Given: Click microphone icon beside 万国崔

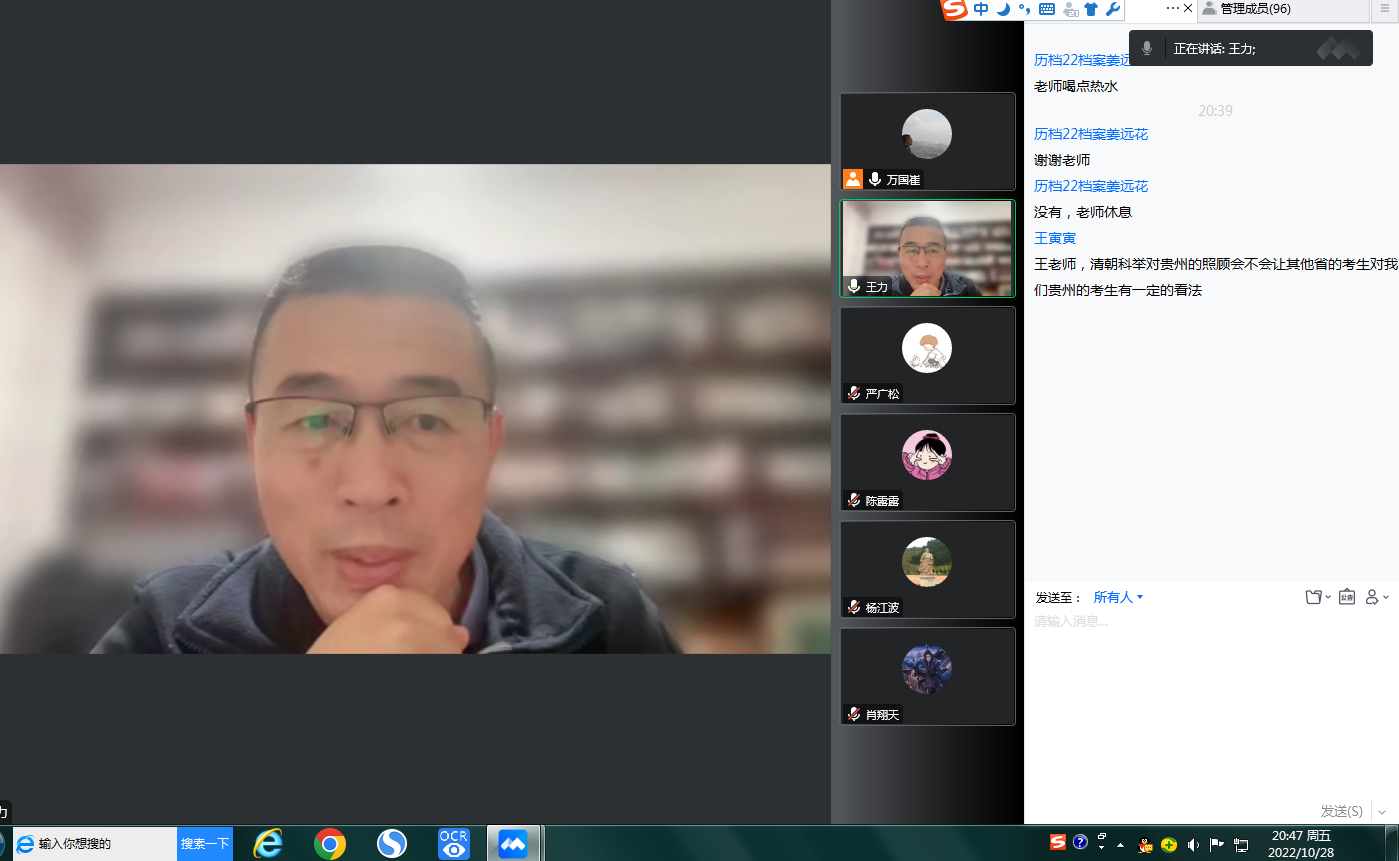Looking at the screenshot, I should (x=875, y=179).
